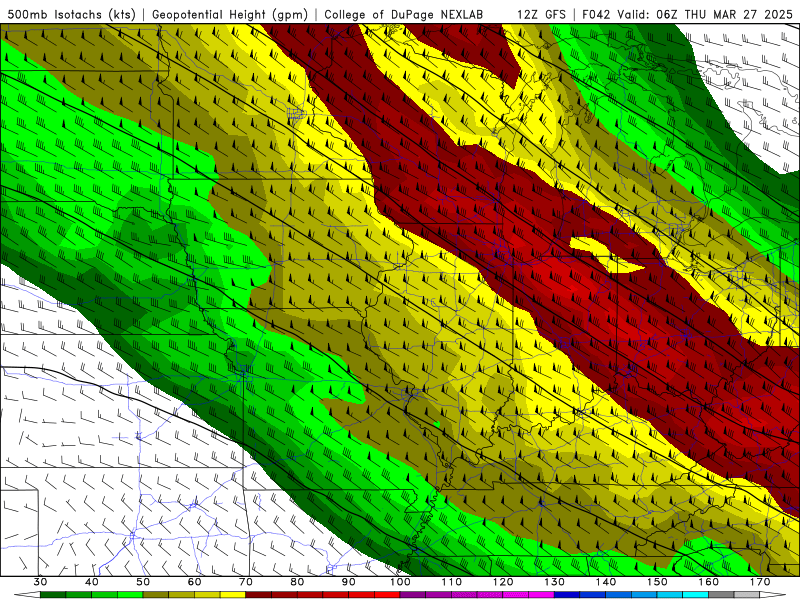
Task: Click the 120 knot color bar label
Action: point(503,582)
